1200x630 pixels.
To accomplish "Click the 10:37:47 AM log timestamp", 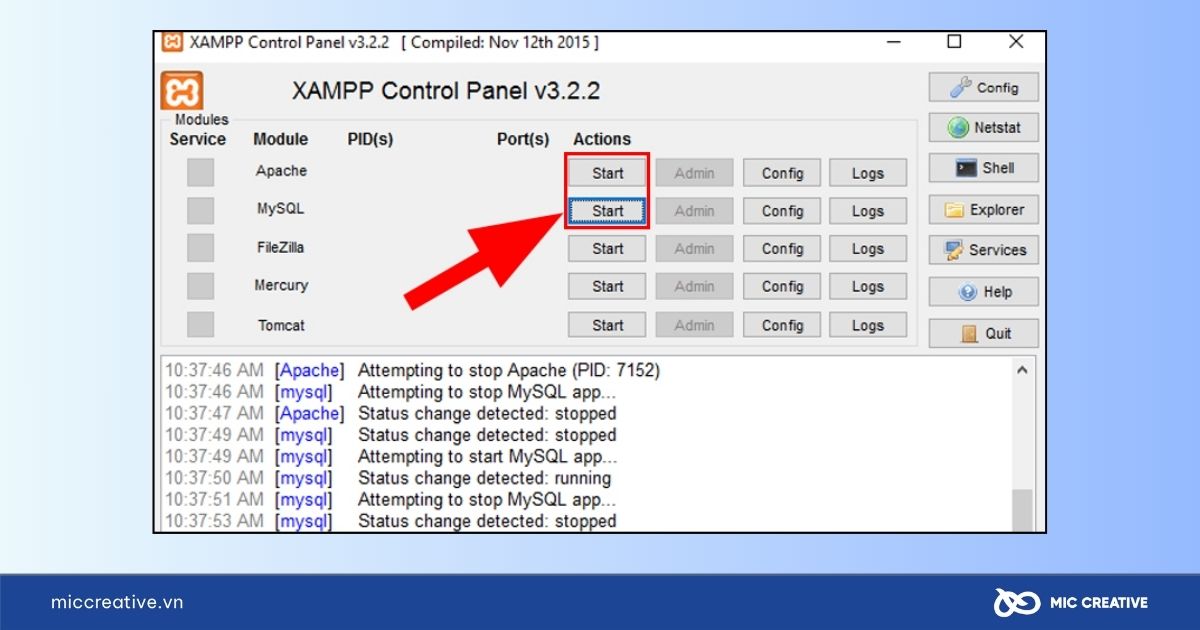I will coord(214,413).
